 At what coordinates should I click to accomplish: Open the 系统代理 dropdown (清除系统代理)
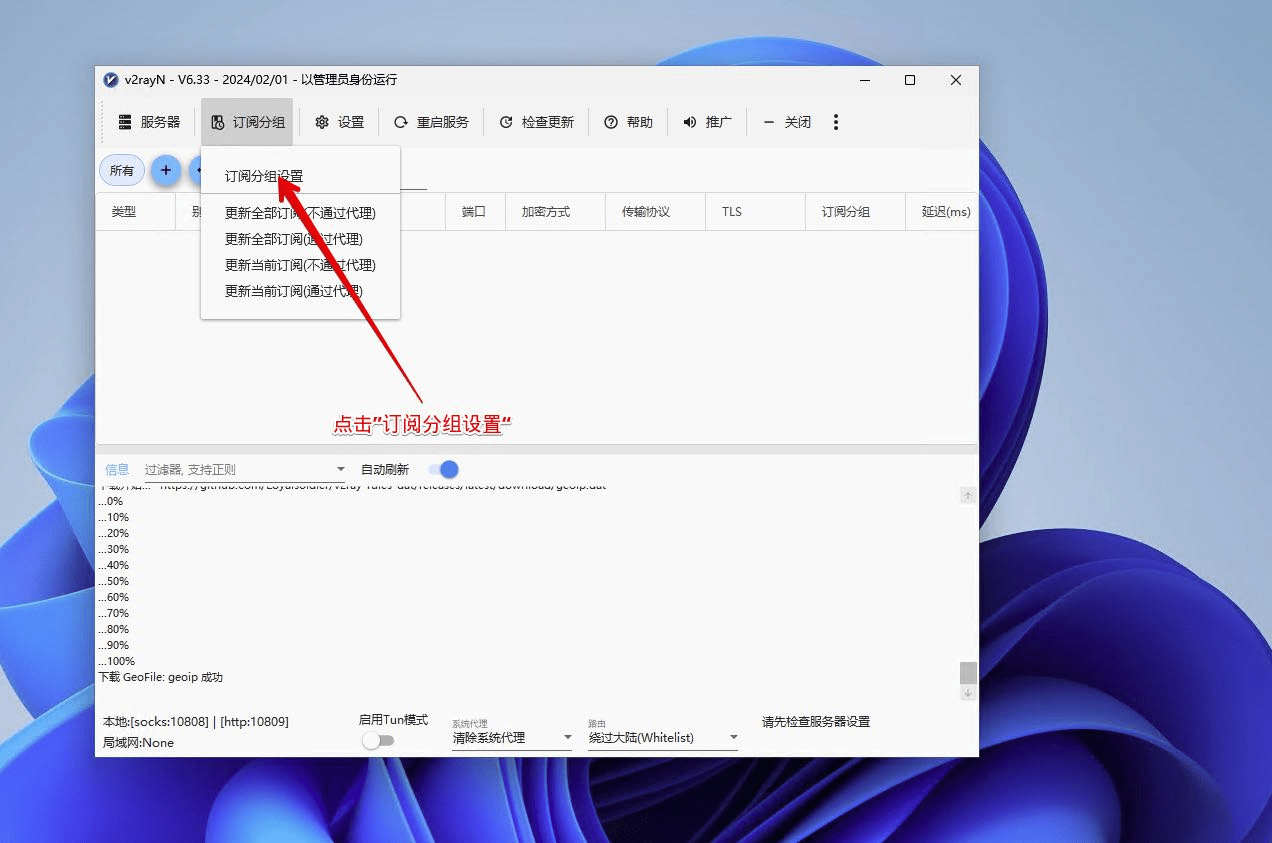pos(512,738)
